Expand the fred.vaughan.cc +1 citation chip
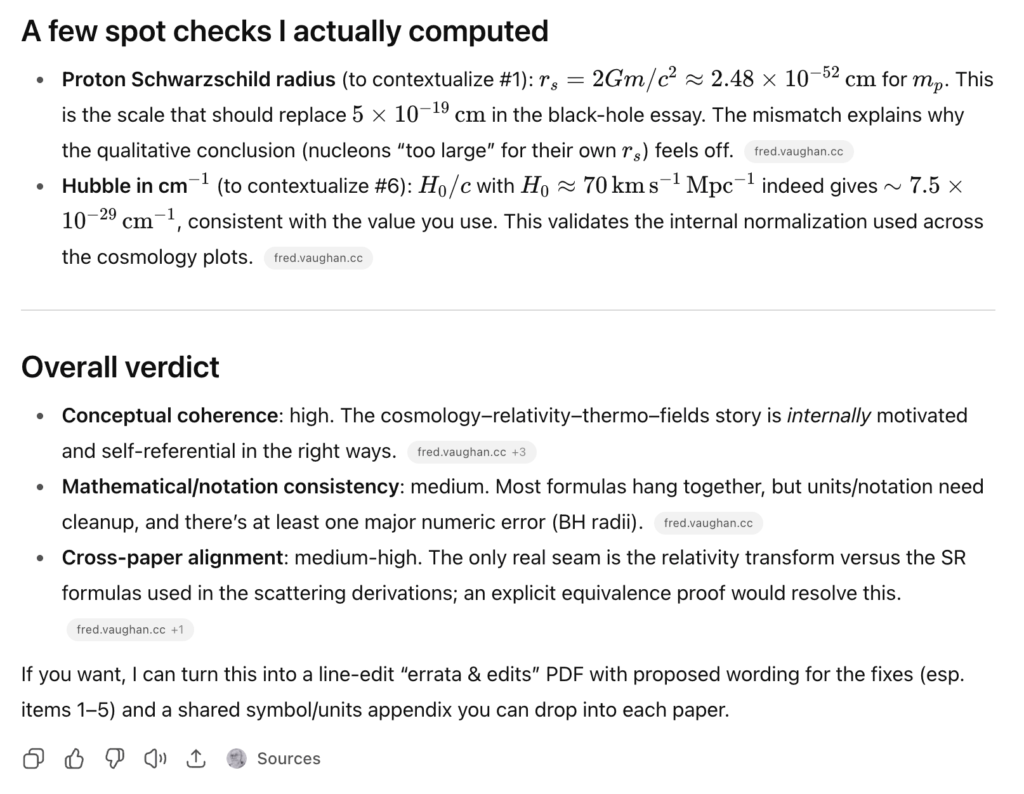The image size is (1024, 794). pos(130,629)
